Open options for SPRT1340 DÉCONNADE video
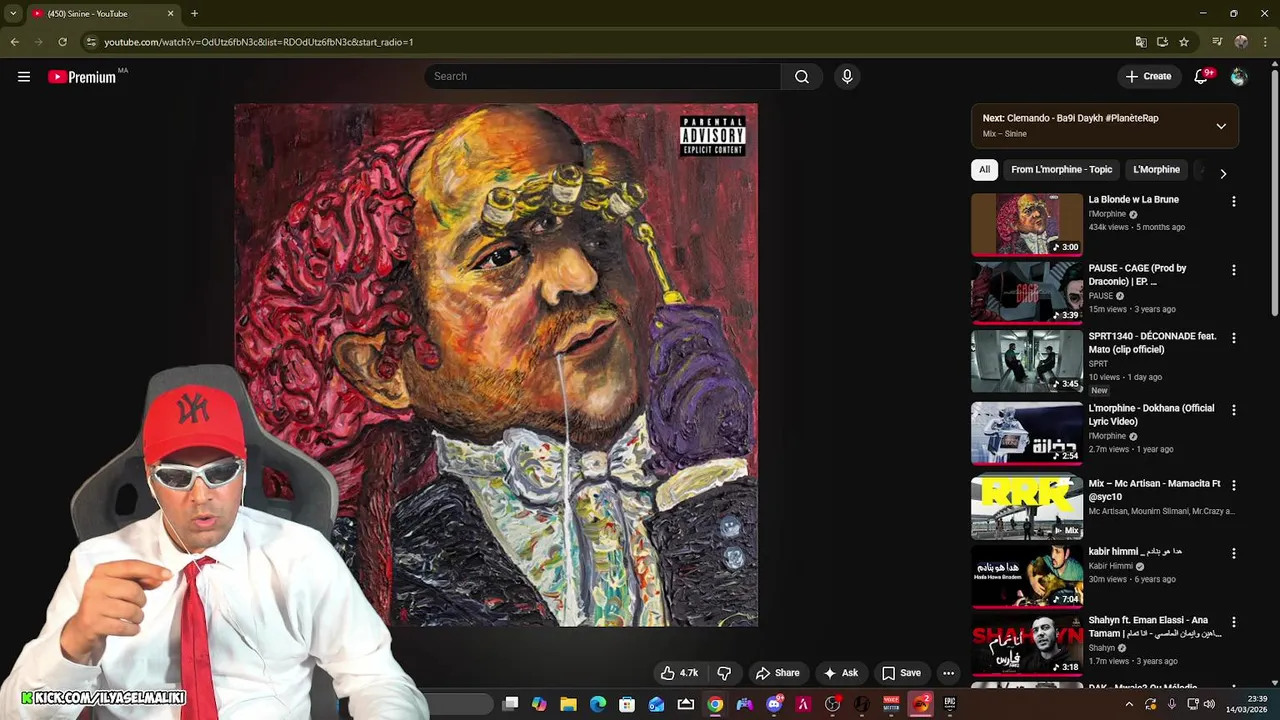Screen dimensions: 1280x720 pos(1233,339)
